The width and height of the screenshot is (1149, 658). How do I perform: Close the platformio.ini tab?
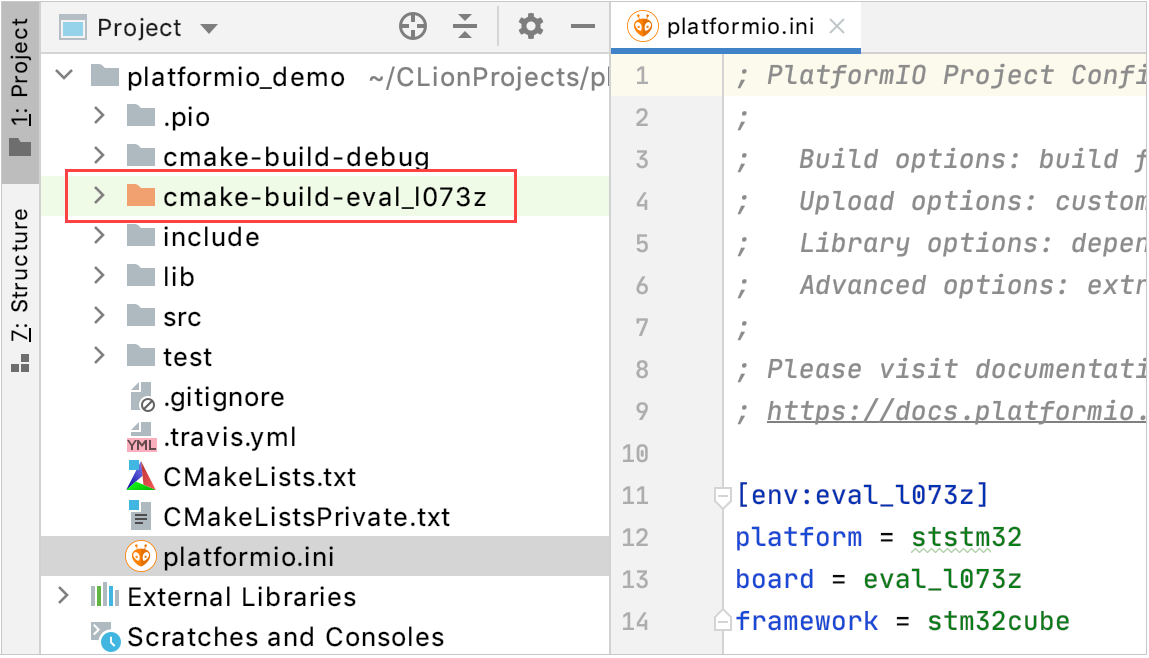[x=838, y=27]
